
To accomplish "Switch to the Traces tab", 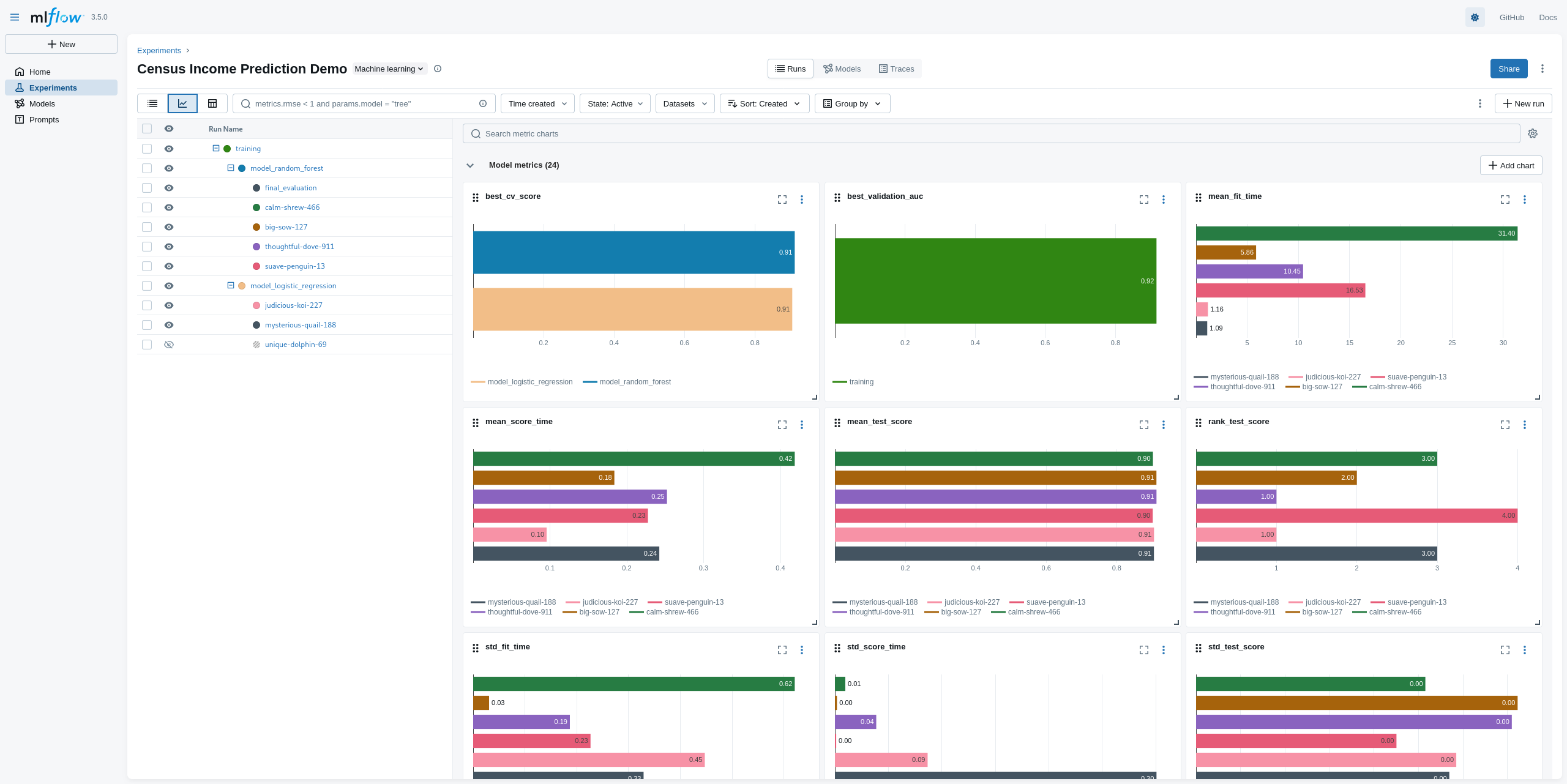I will (x=896, y=69).
